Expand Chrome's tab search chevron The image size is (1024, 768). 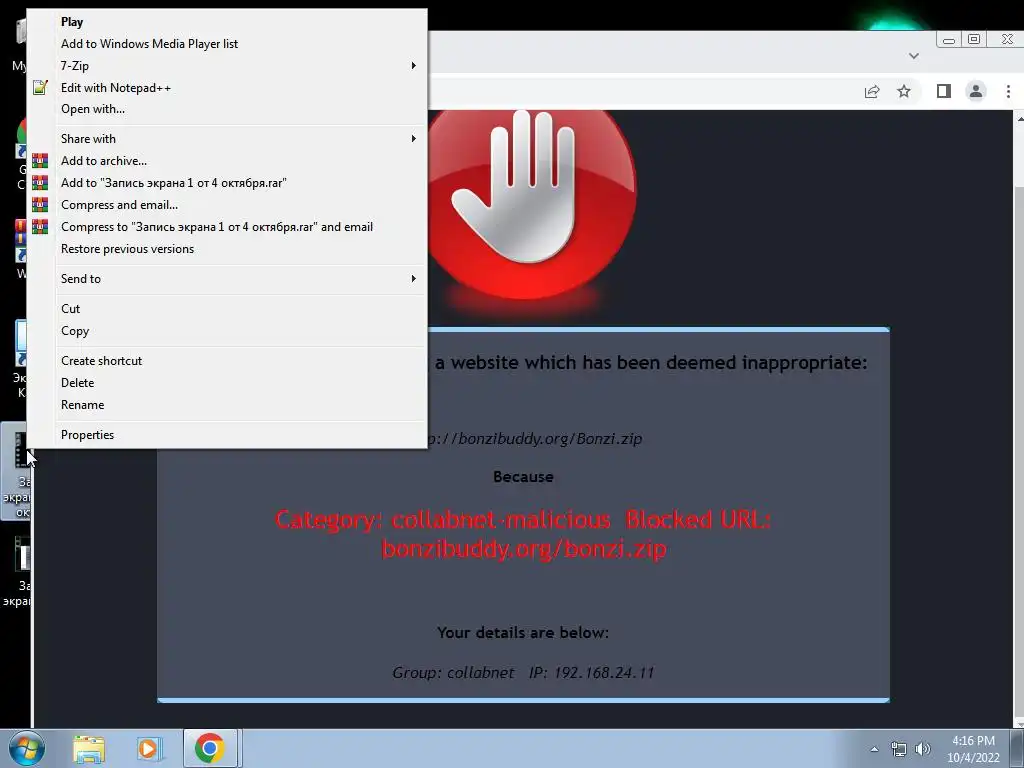coord(914,56)
